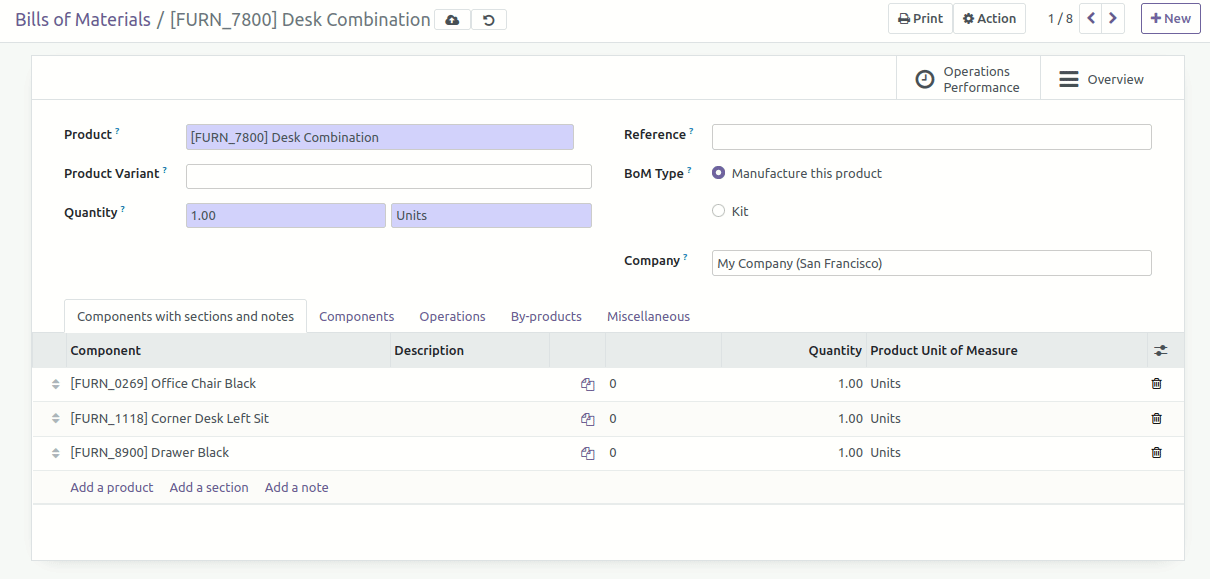Open the Overview stat button
1210x579 pixels.
click(x=1101, y=79)
